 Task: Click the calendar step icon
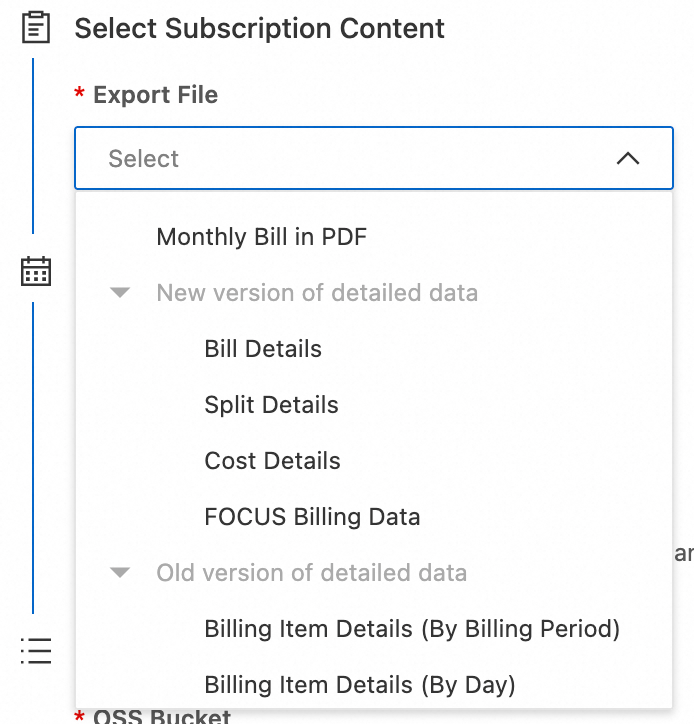tap(36, 271)
